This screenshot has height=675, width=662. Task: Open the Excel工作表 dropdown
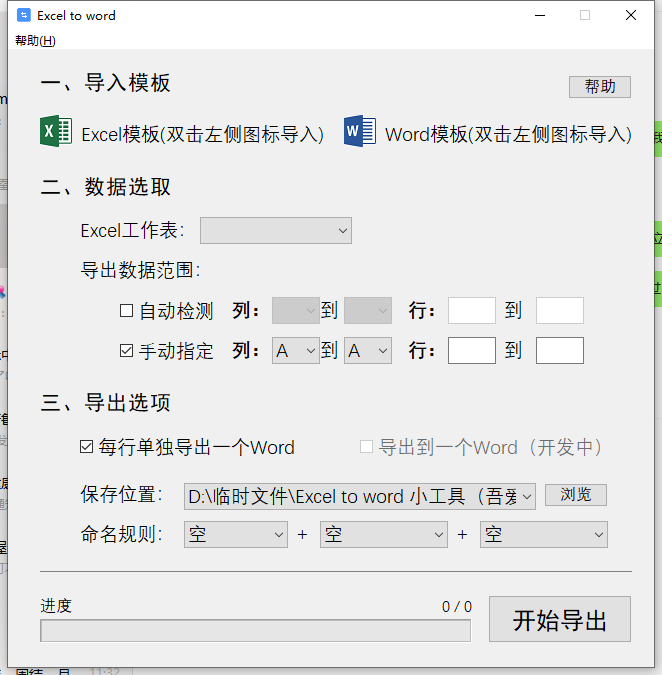(276, 231)
